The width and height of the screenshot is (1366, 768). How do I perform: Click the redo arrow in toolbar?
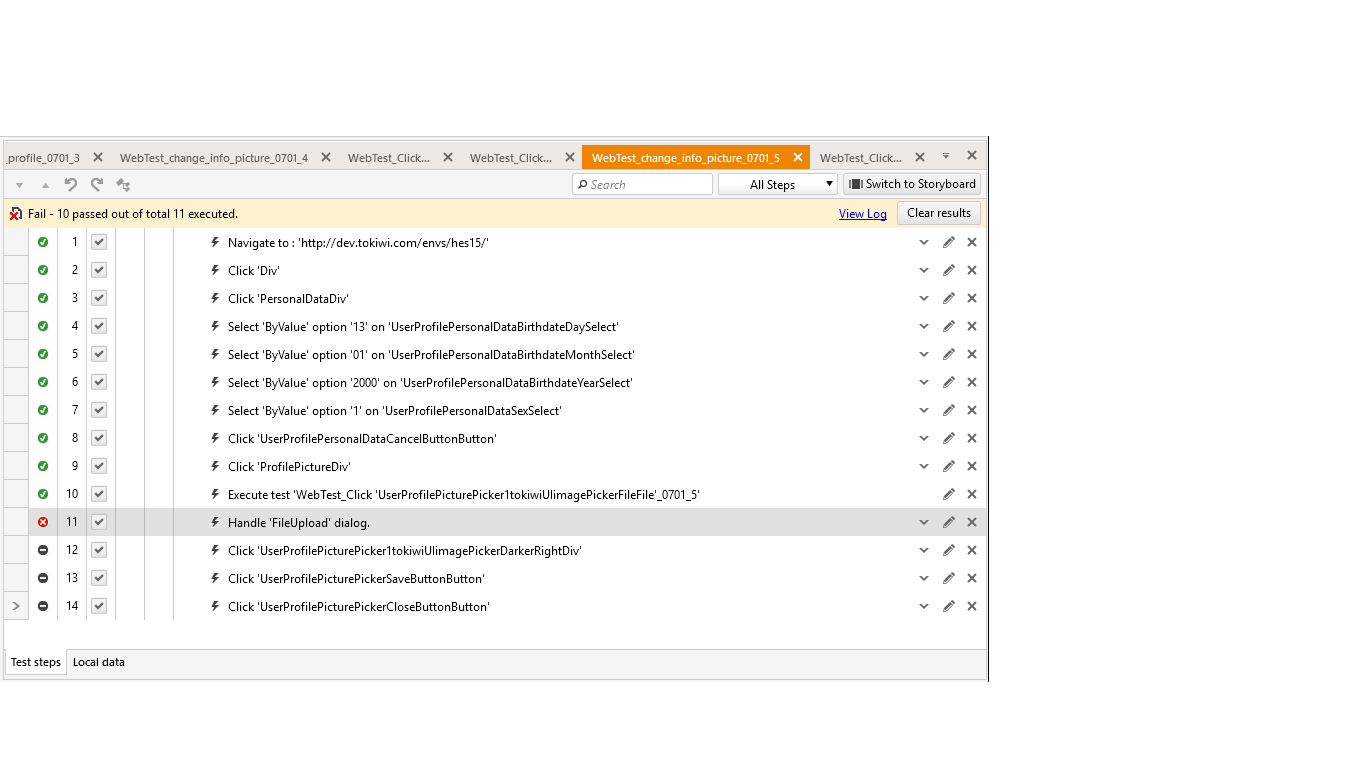(x=97, y=185)
